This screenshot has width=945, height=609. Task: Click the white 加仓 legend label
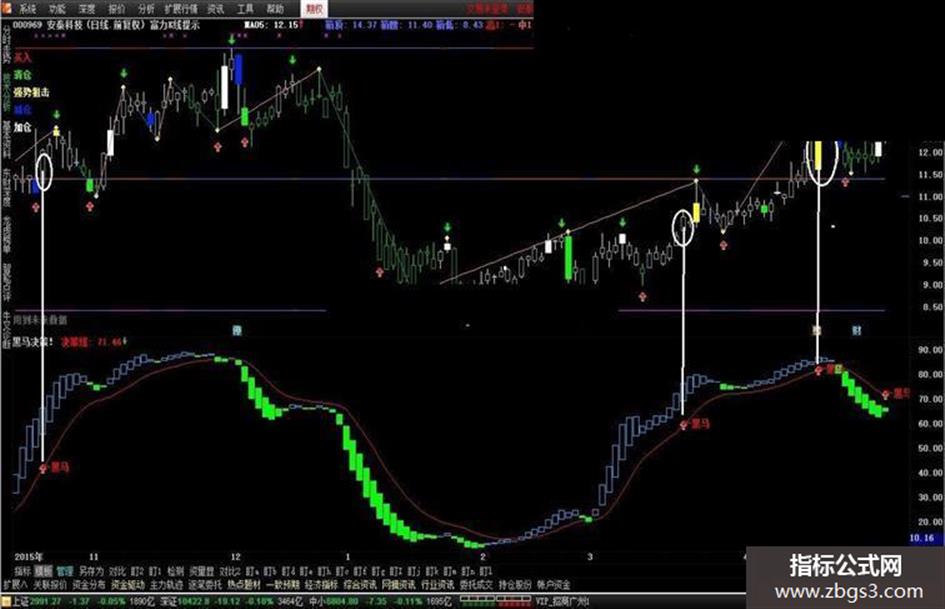23,127
